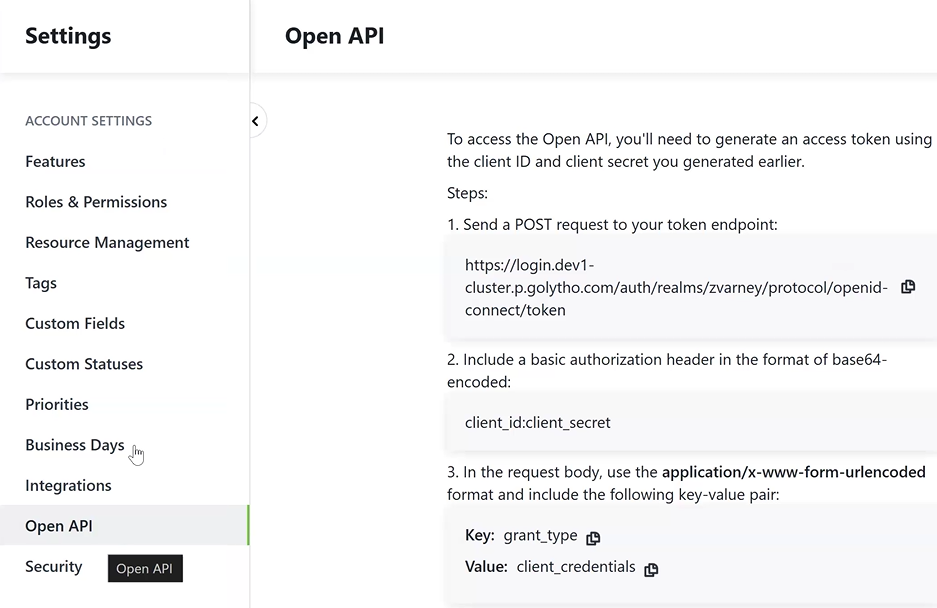Click the client_credentials value text
The height and width of the screenshot is (608, 937).
(576, 567)
